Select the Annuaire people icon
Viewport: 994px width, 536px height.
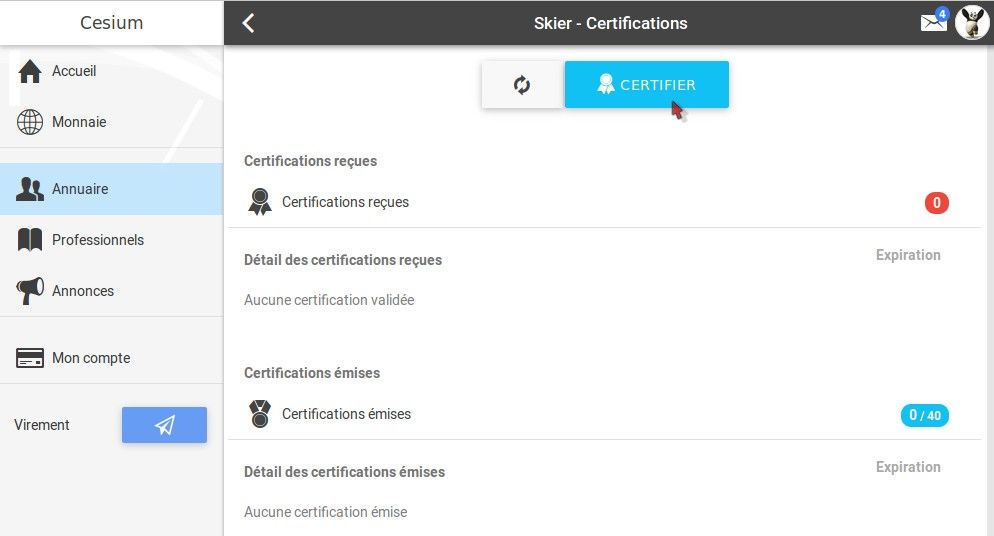click(x=30, y=189)
